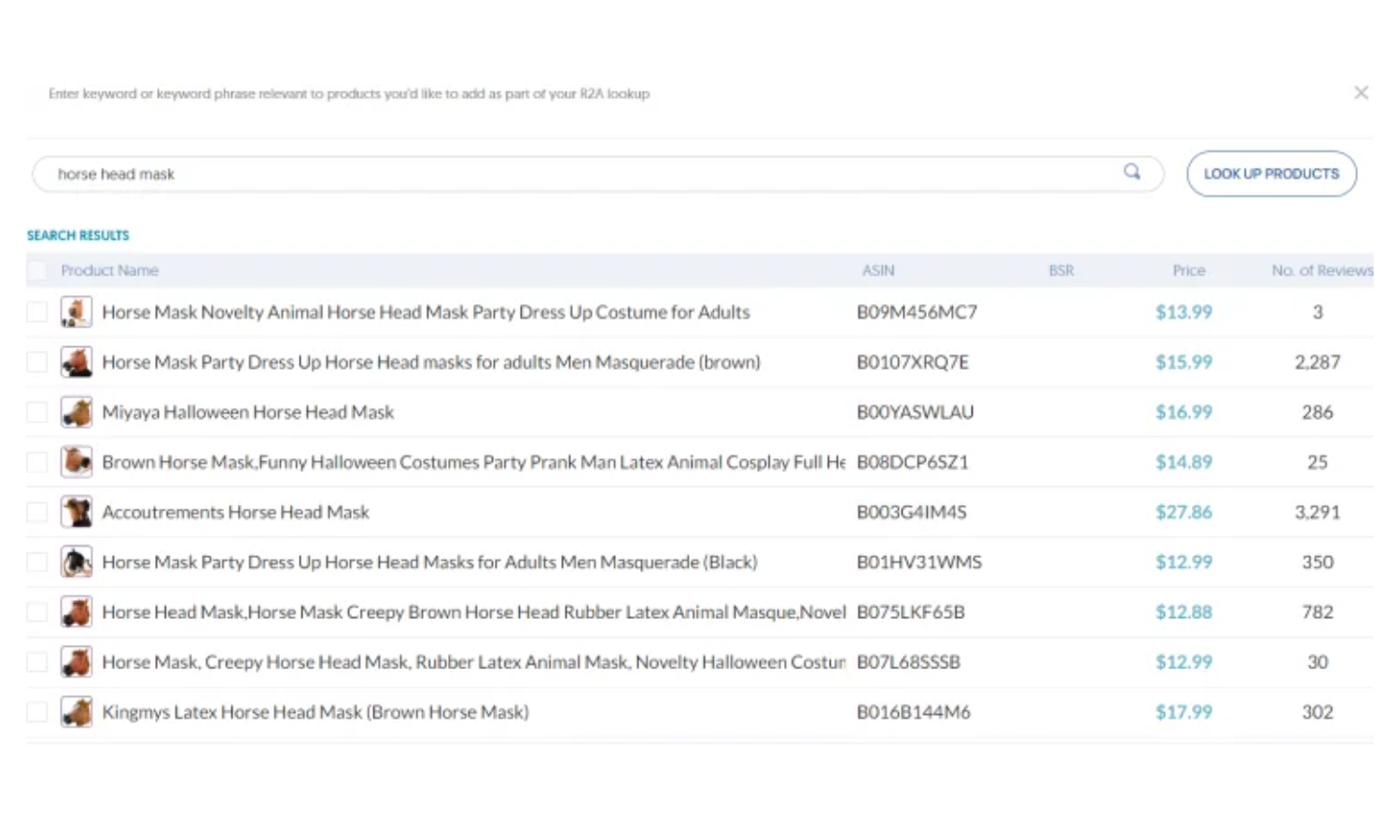
Task: Select the Brown Horse Mask checkbox
Action: [36, 461]
